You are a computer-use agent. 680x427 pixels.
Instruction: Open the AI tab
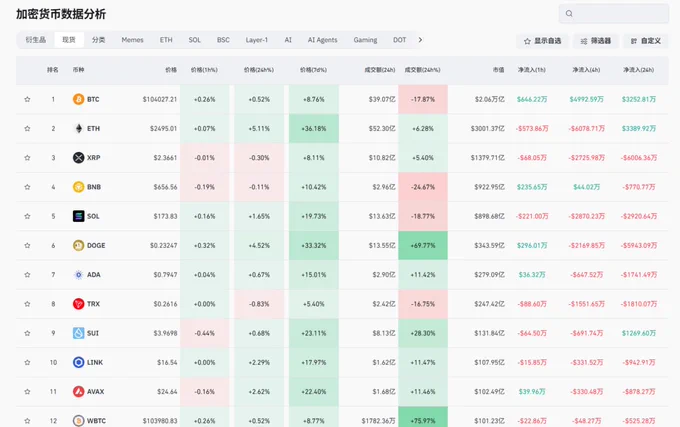(x=288, y=40)
